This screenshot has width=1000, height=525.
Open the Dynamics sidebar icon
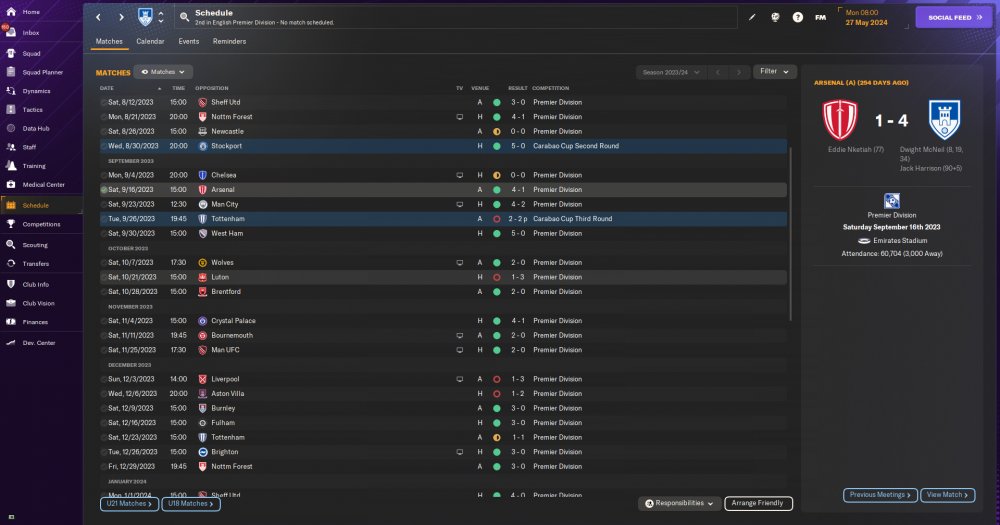(11, 91)
